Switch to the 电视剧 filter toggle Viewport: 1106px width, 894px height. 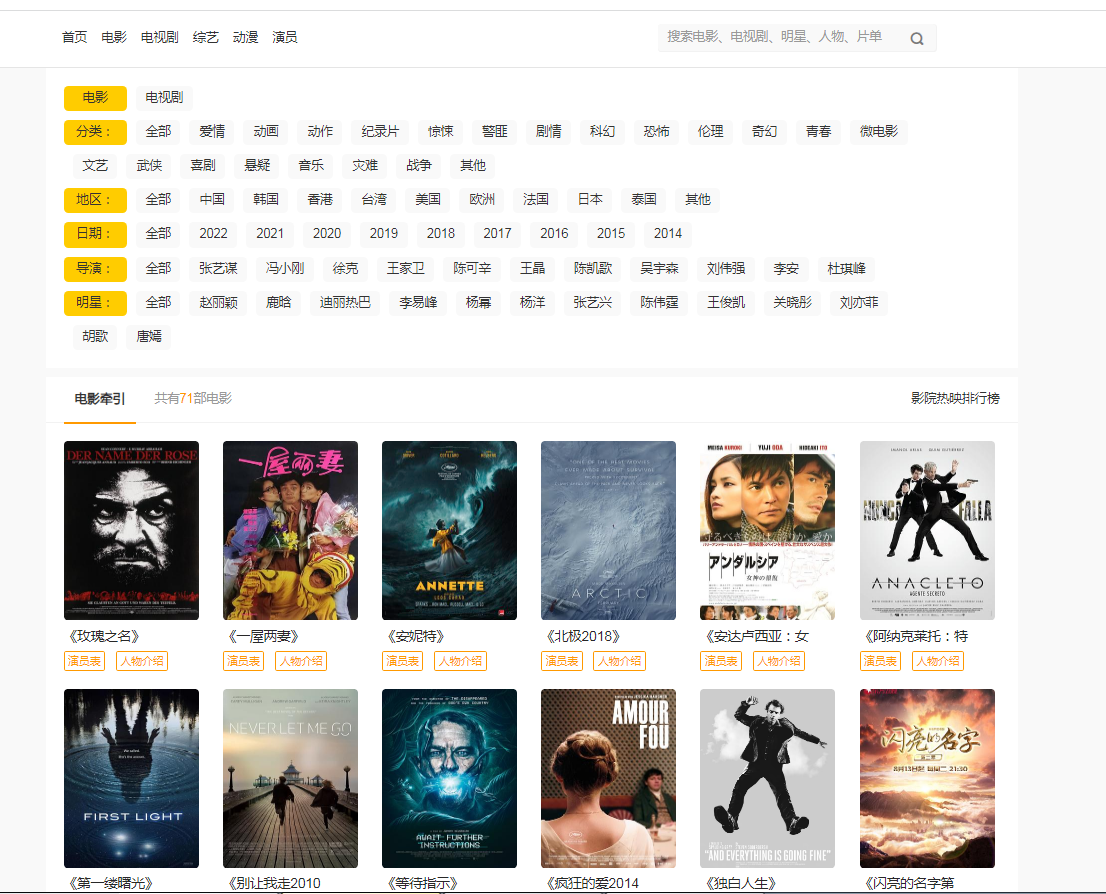(164, 98)
